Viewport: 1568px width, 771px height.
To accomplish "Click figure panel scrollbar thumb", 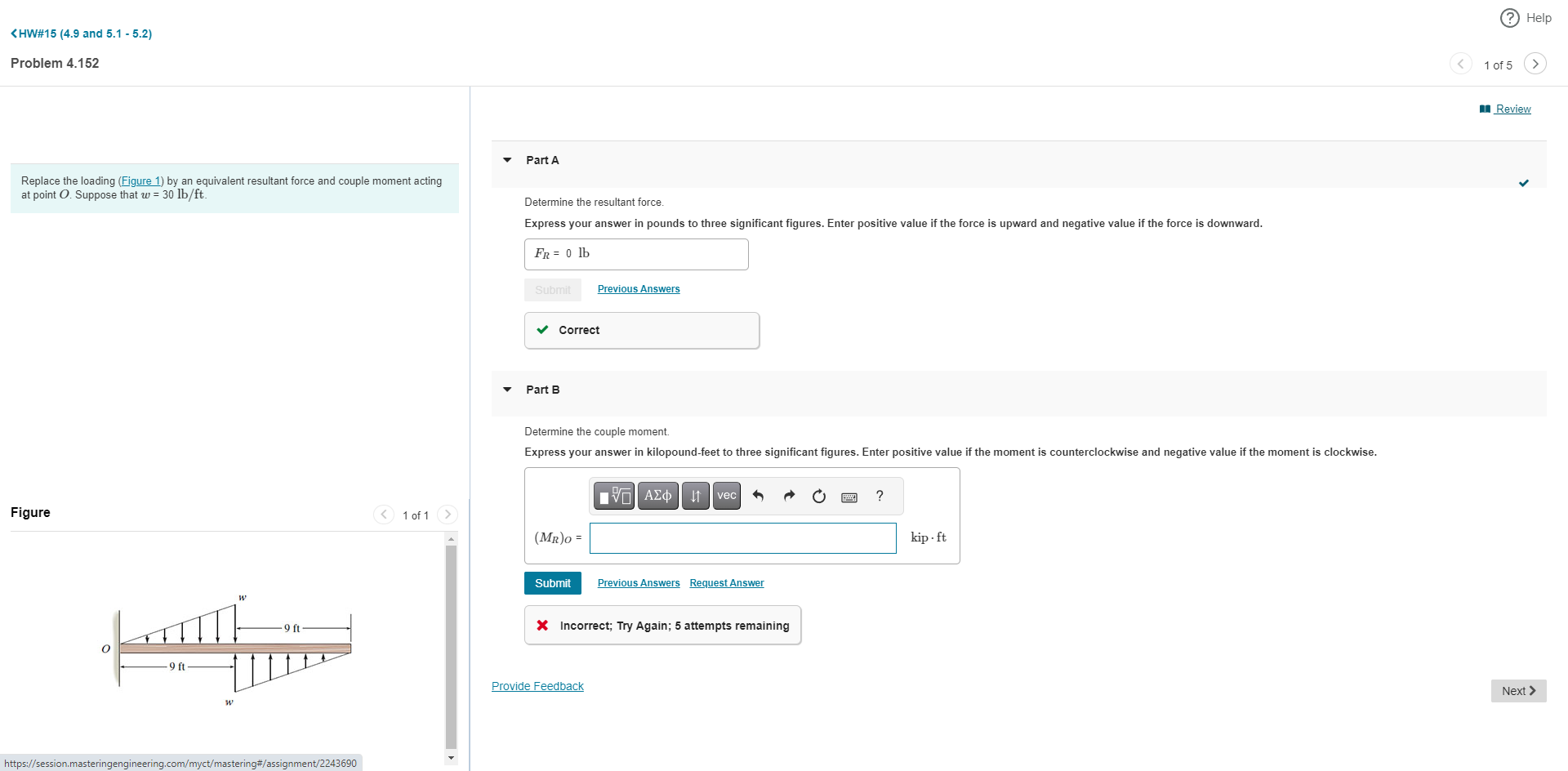I will (452, 647).
